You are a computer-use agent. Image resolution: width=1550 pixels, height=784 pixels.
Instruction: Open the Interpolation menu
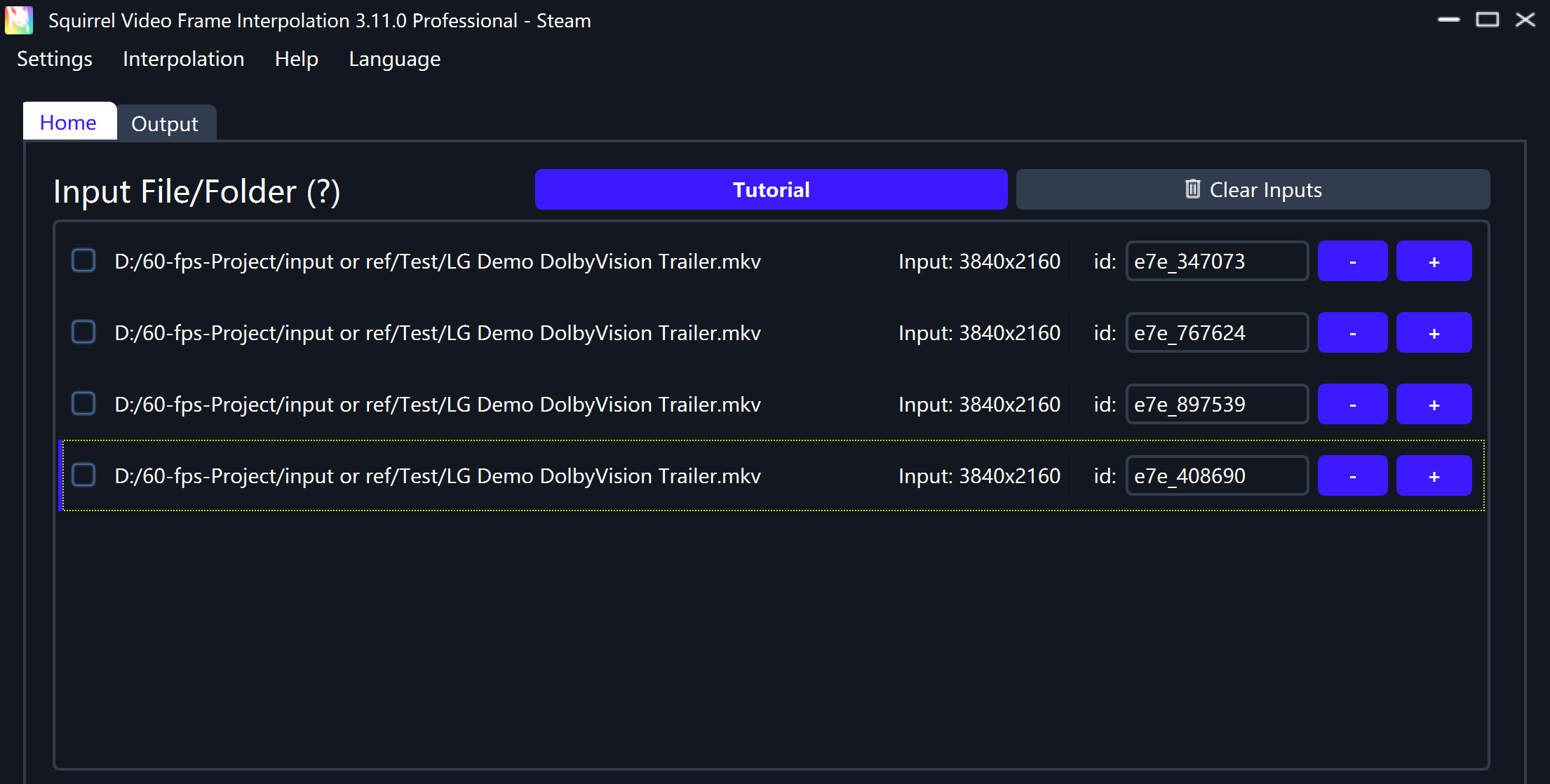(183, 59)
